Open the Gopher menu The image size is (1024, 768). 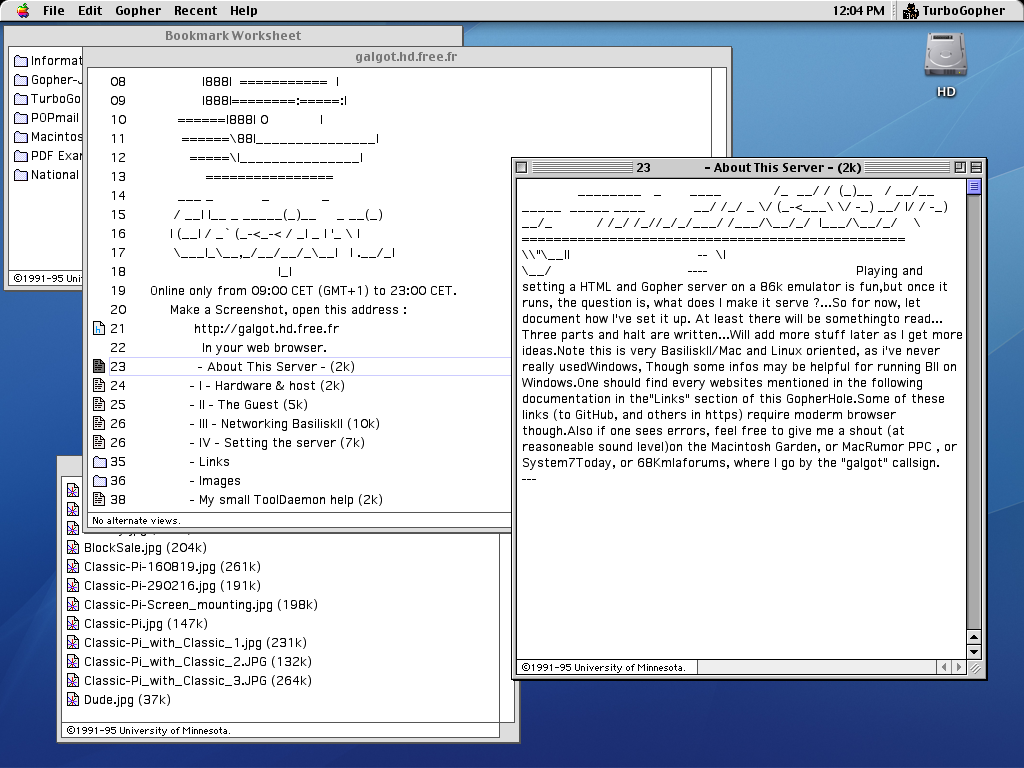(x=138, y=10)
